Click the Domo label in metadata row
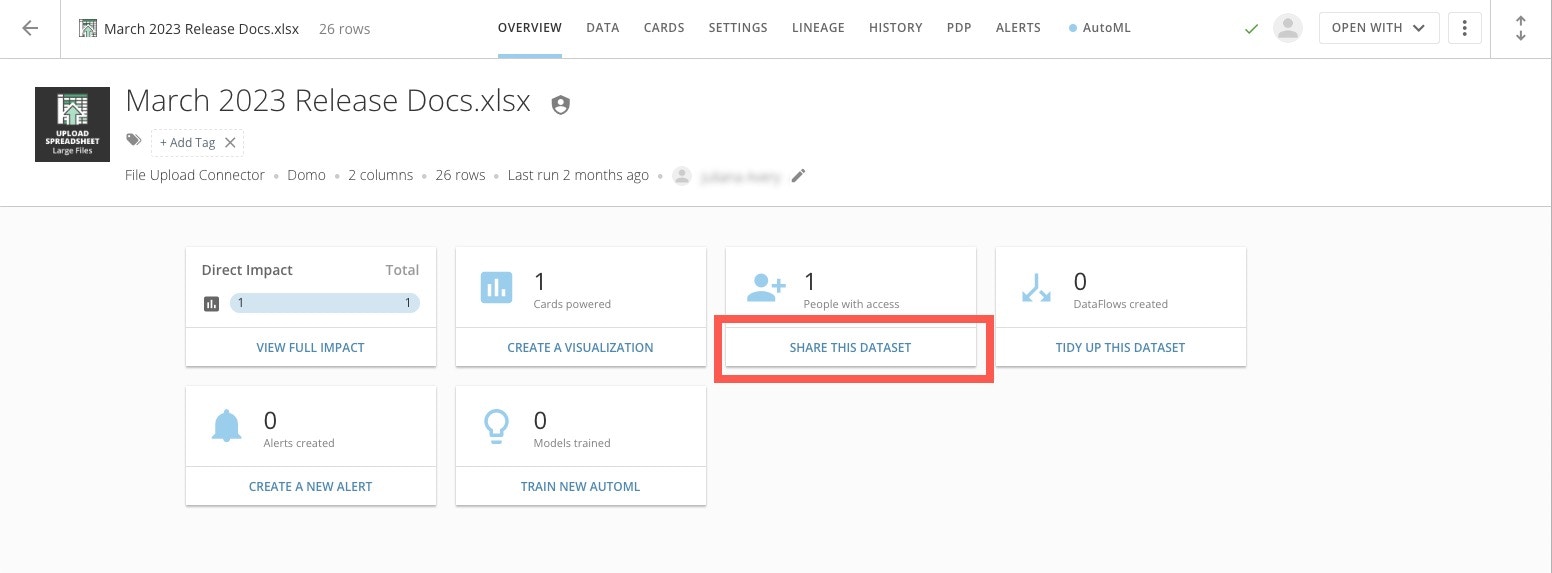 tap(306, 175)
